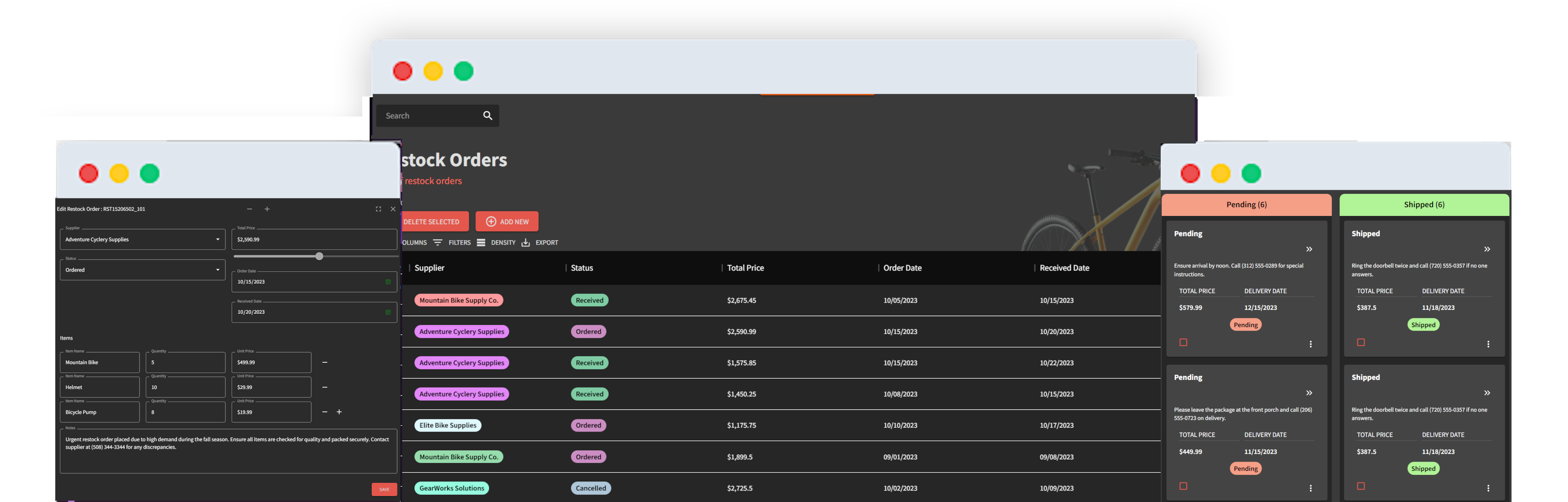Expand the lower Shipped card with double chevron
The image size is (1568, 502).
(1487, 393)
